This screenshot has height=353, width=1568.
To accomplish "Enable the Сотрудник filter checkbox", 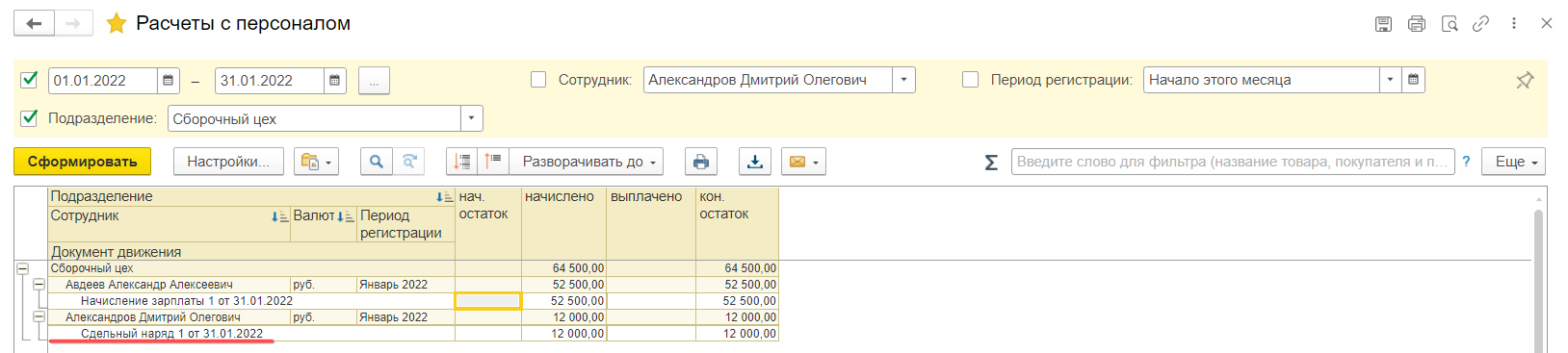I will tap(538, 80).
